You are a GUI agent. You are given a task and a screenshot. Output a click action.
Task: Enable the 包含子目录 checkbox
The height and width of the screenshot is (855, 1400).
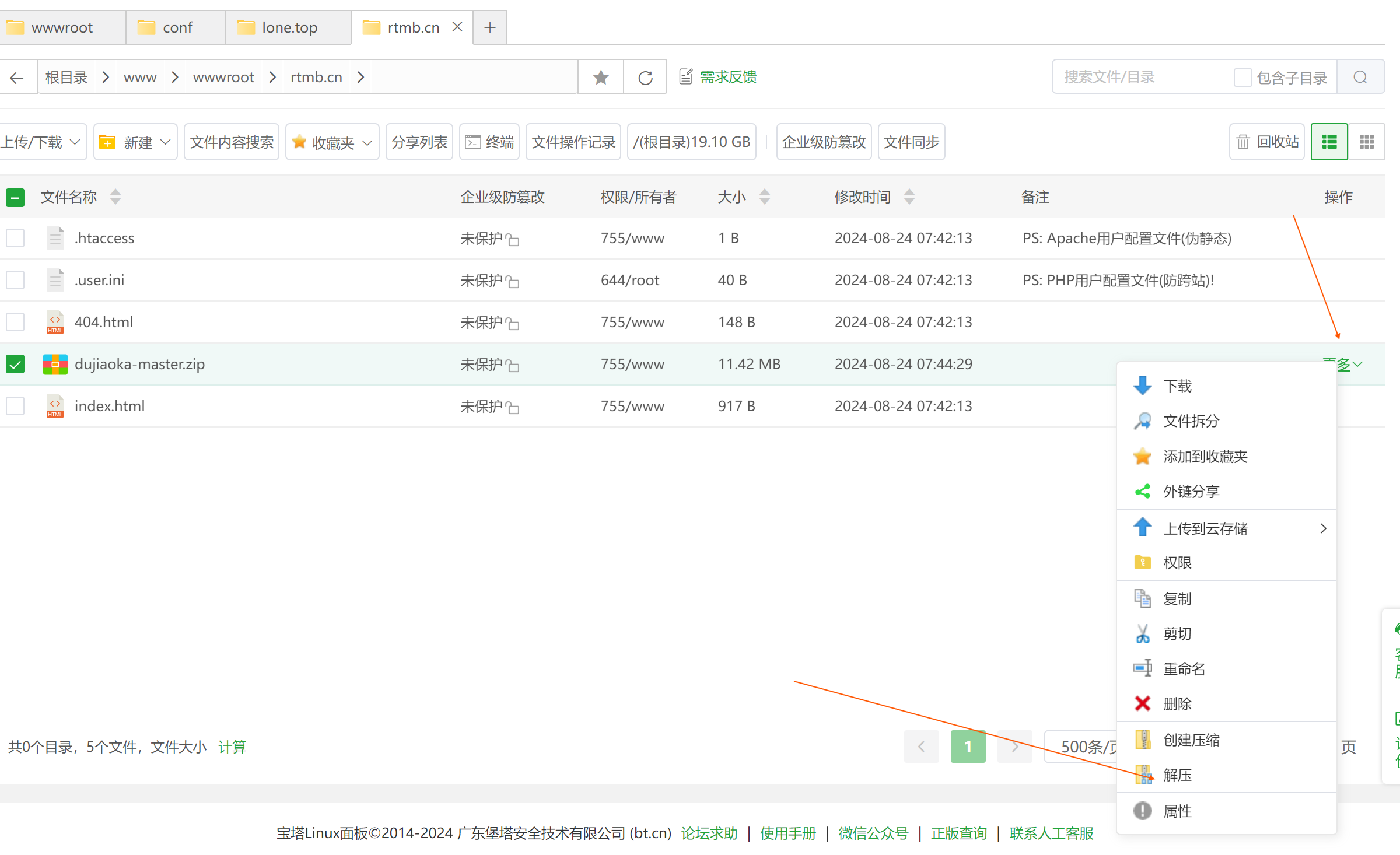(1242, 77)
